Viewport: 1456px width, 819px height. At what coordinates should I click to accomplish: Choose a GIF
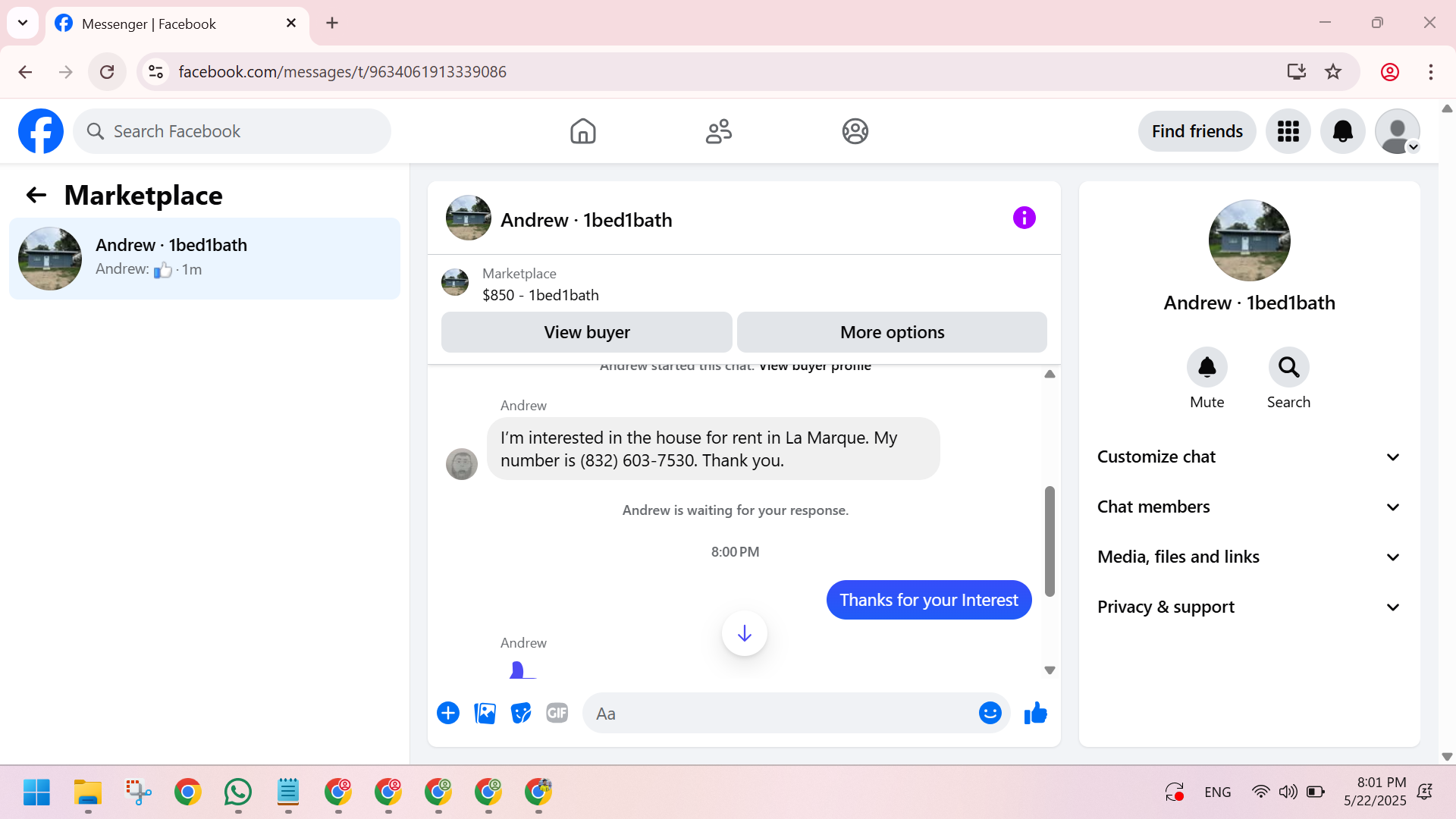(557, 713)
